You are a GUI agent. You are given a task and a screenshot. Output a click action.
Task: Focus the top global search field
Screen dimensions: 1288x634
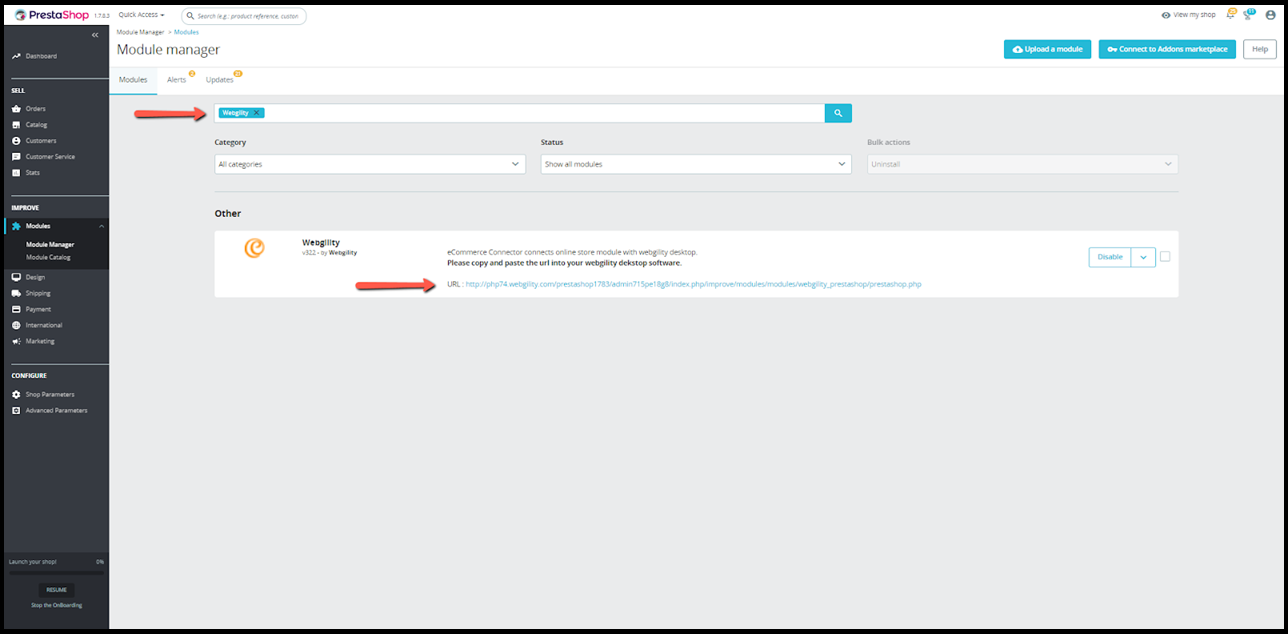point(244,16)
